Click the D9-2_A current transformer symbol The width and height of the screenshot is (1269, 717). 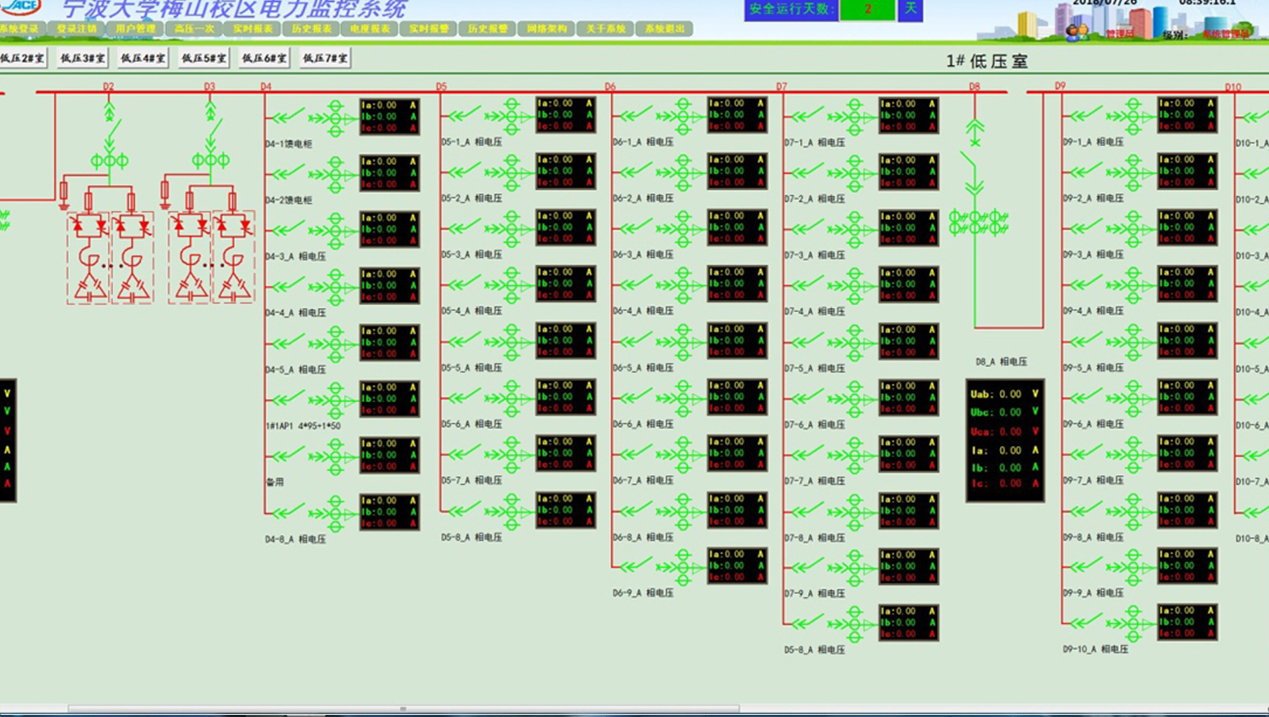tap(1134, 172)
